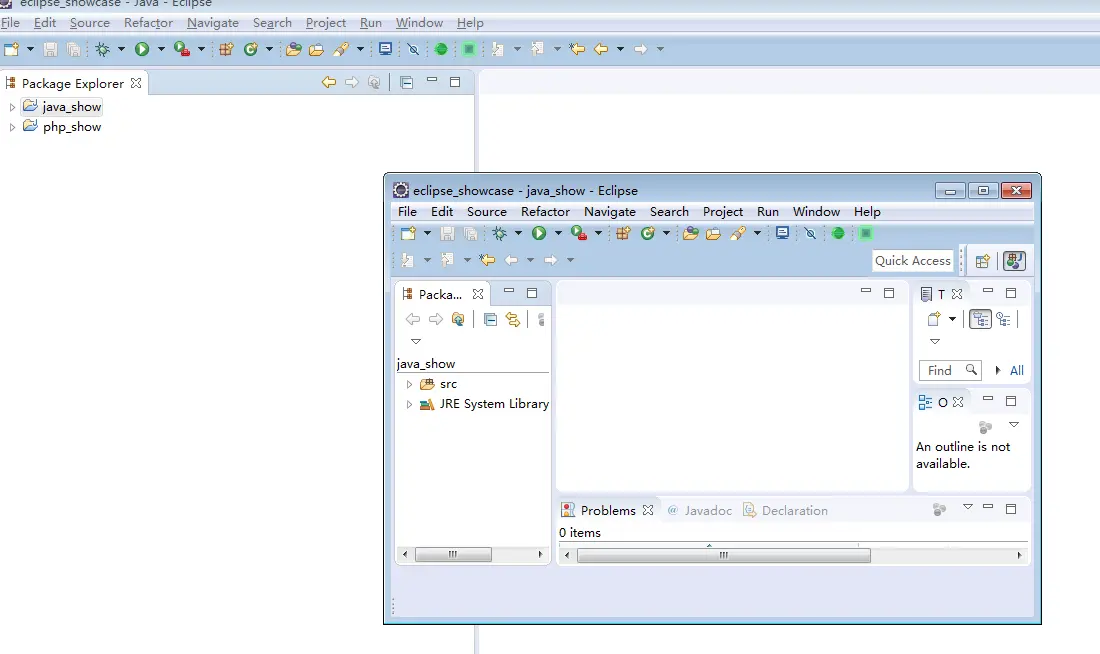This screenshot has height=654, width=1100.
Task: Click filter icon in Problems panel toolbar
Action: [939, 509]
